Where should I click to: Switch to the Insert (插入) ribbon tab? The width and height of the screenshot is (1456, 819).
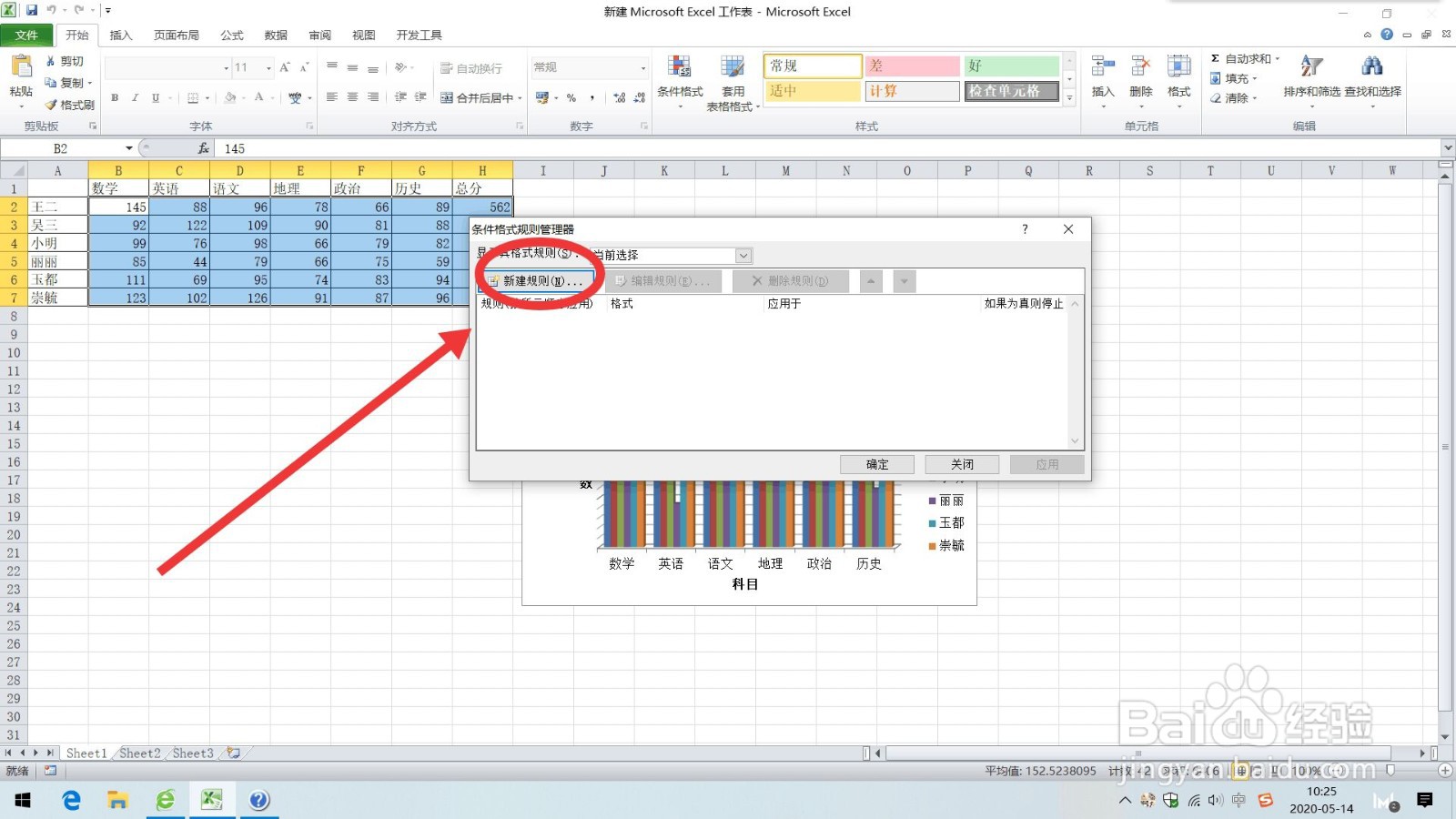point(121,35)
